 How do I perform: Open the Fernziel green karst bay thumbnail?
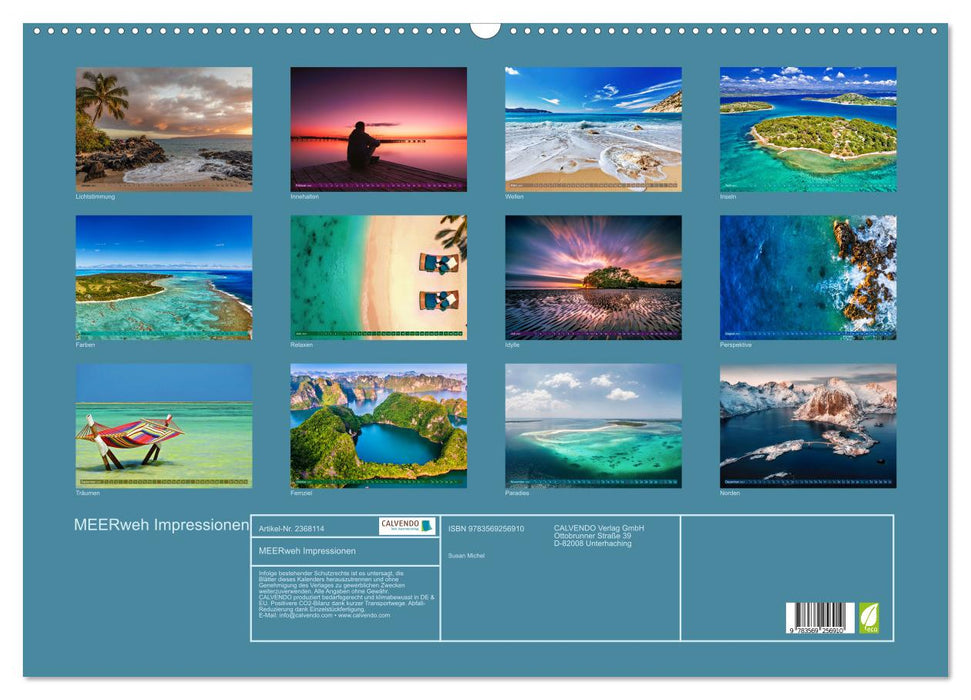click(378, 426)
